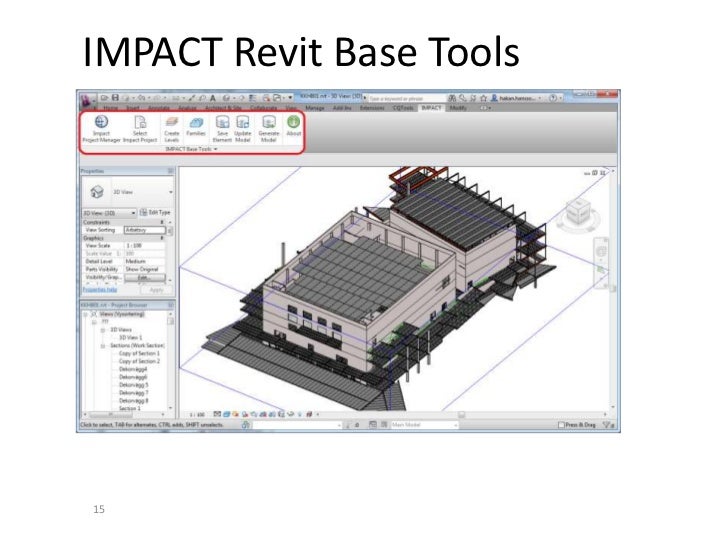The height and width of the screenshot is (546, 728).
Task: Click the 1 : 100 scale in view control bar
Action: click(x=197, y=414)
